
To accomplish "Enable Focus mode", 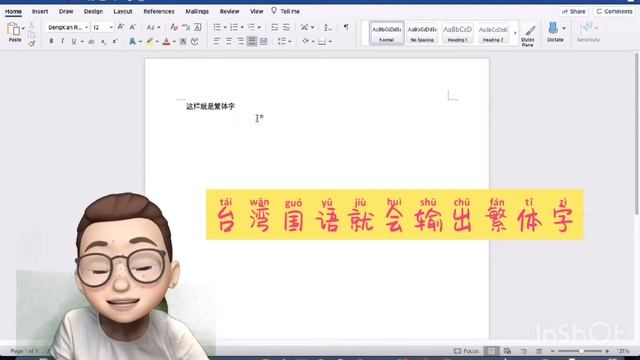I will click(x=466, y=351).
